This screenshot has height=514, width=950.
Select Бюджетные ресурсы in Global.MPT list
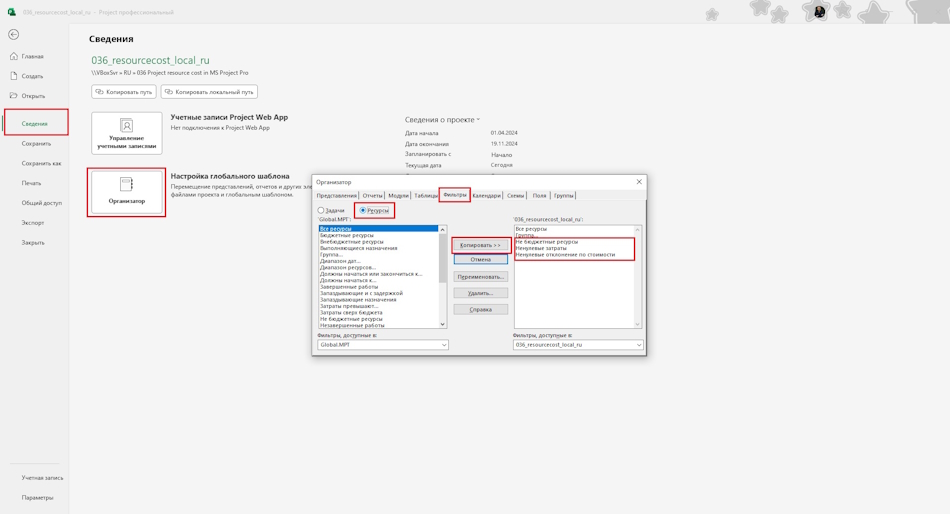point(378,235)
